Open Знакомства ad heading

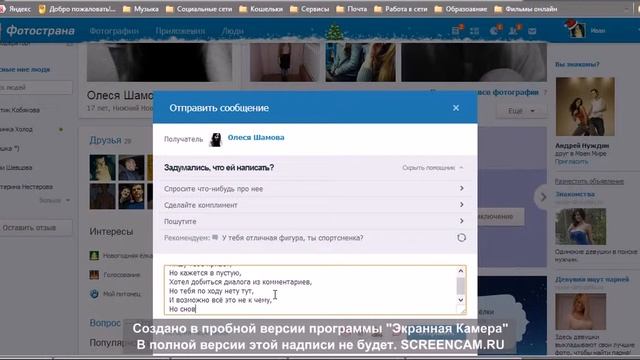[x=575, y=194]
